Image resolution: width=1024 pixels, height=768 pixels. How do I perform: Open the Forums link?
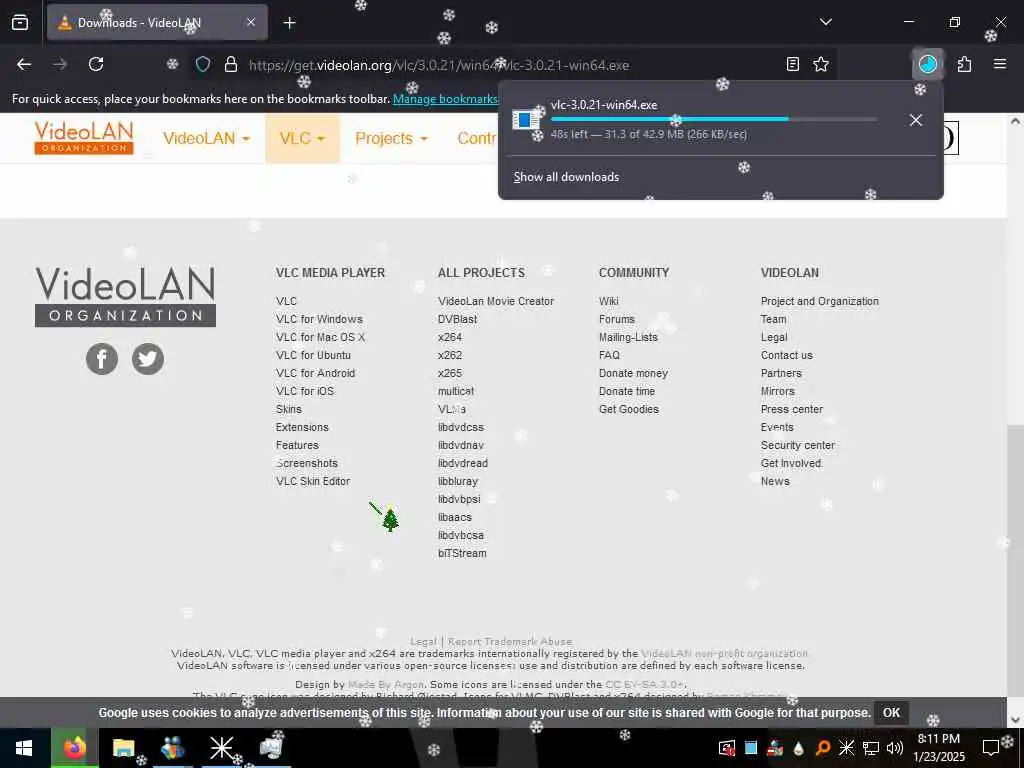[616, 319]
